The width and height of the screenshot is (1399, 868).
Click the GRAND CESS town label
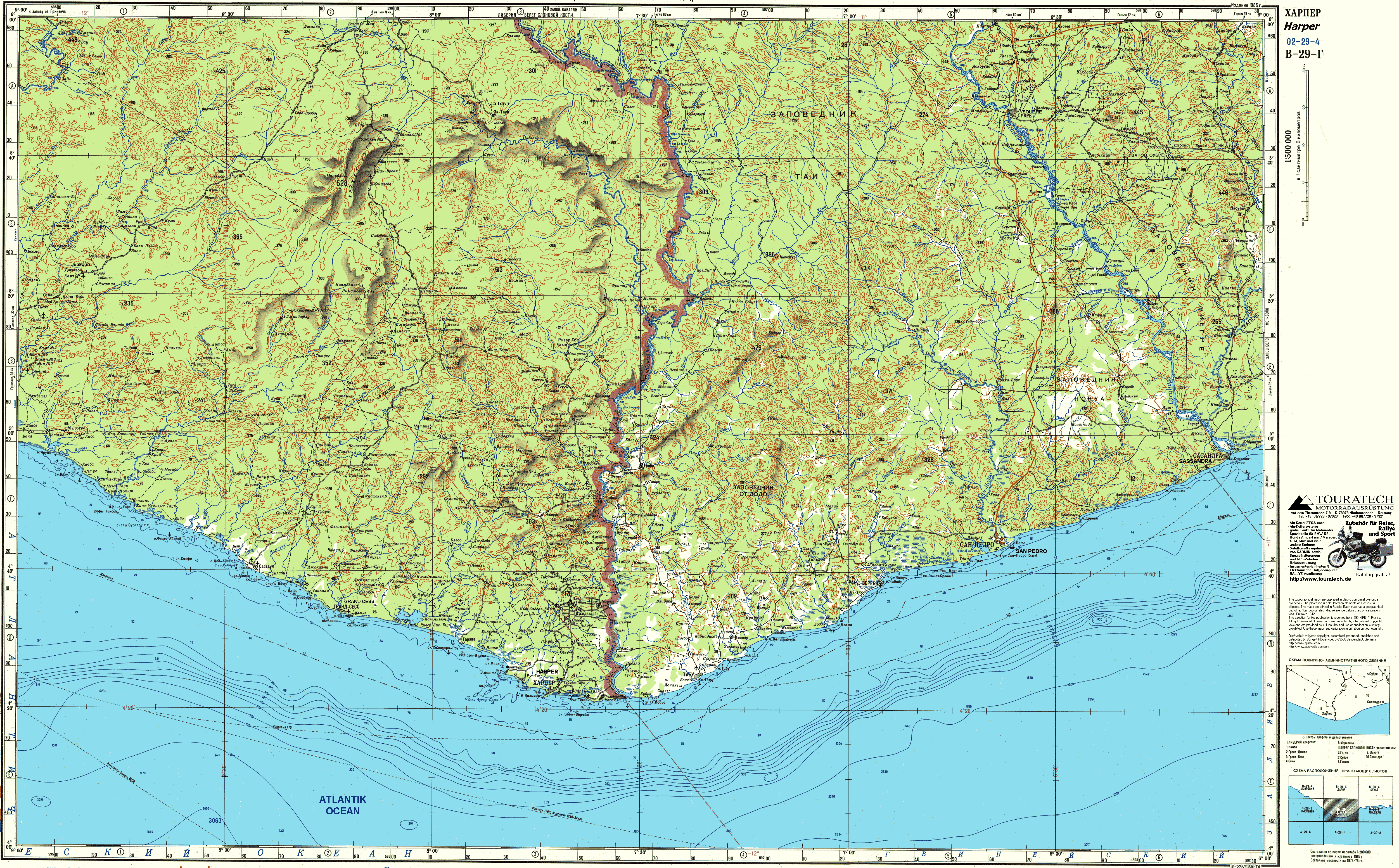(x=359, y=602)
